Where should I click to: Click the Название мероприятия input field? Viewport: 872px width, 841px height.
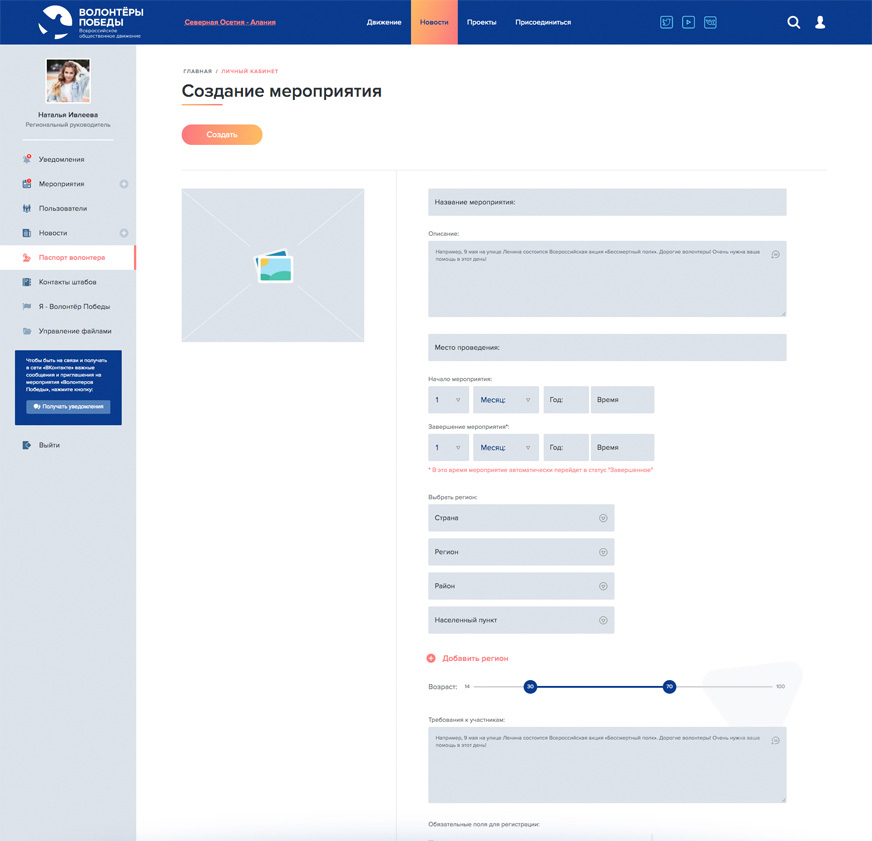(x=607, y=202)
